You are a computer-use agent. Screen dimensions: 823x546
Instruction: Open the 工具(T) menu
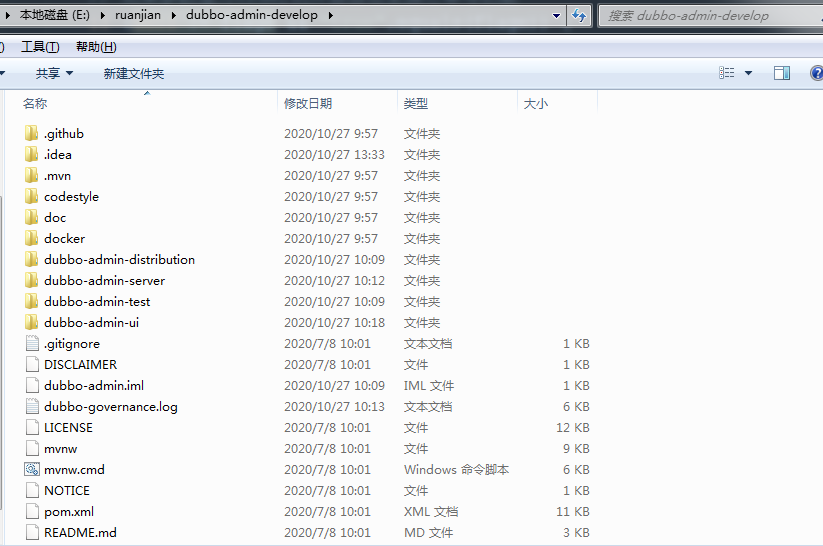click(x=40, y=47)
